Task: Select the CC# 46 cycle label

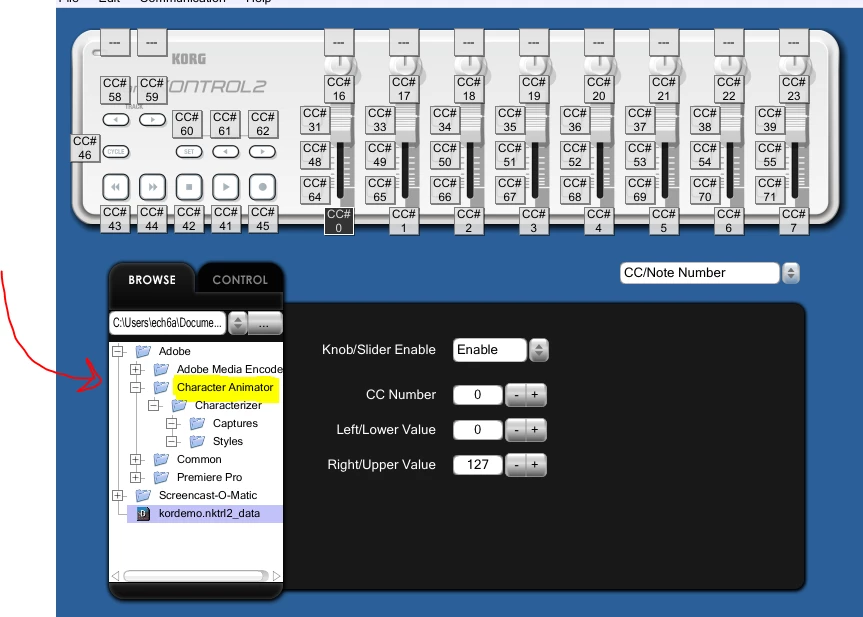Action: pyautogui.click(x=85, y=148)
